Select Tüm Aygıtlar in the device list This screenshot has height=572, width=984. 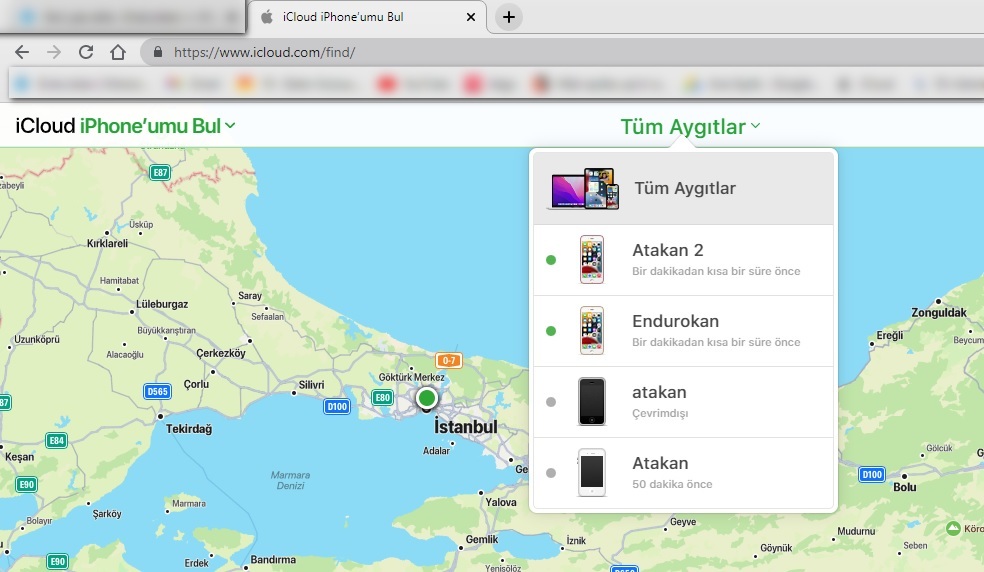[683, 188]
